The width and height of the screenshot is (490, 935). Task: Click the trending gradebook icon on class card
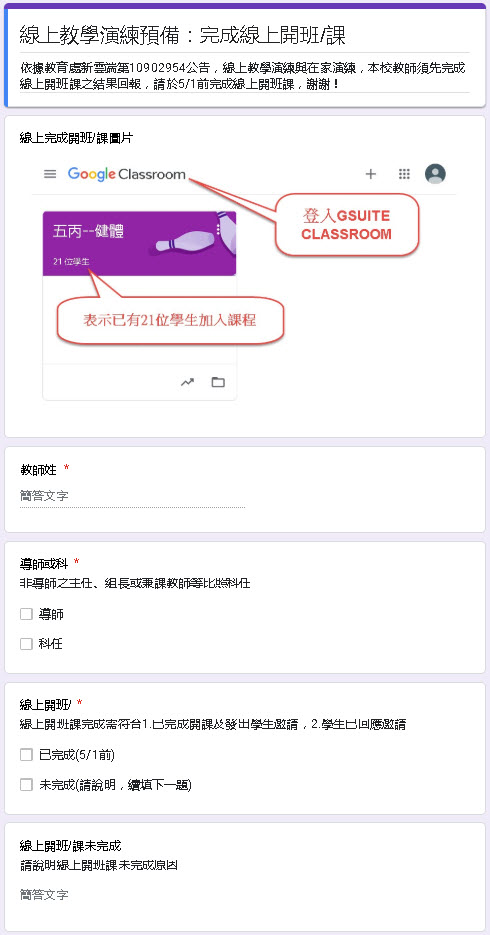pyautogui.click(x=188, y=382)
